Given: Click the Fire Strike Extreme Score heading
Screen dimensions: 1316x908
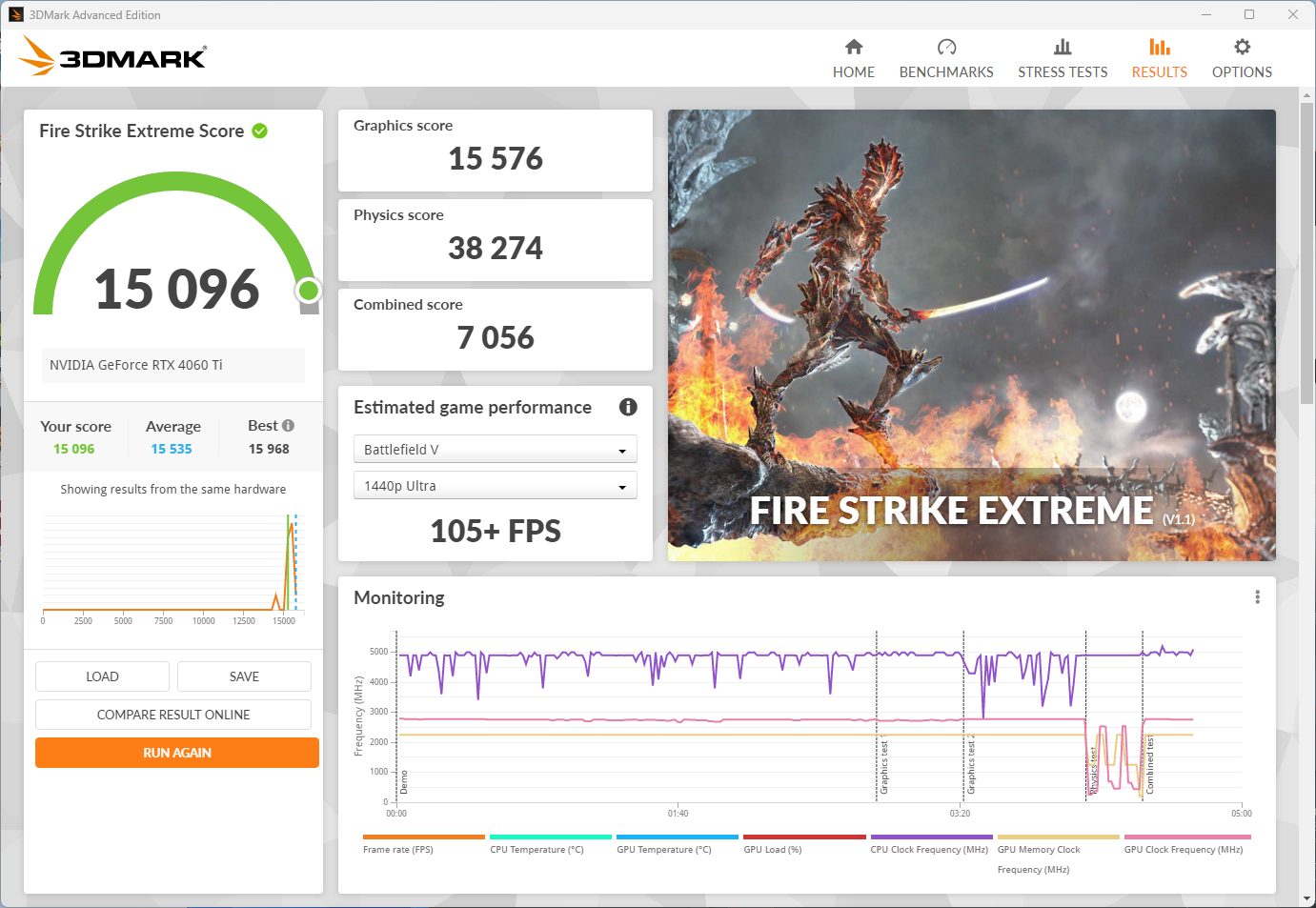Looking at the screenshot, I should coord(141,131).
